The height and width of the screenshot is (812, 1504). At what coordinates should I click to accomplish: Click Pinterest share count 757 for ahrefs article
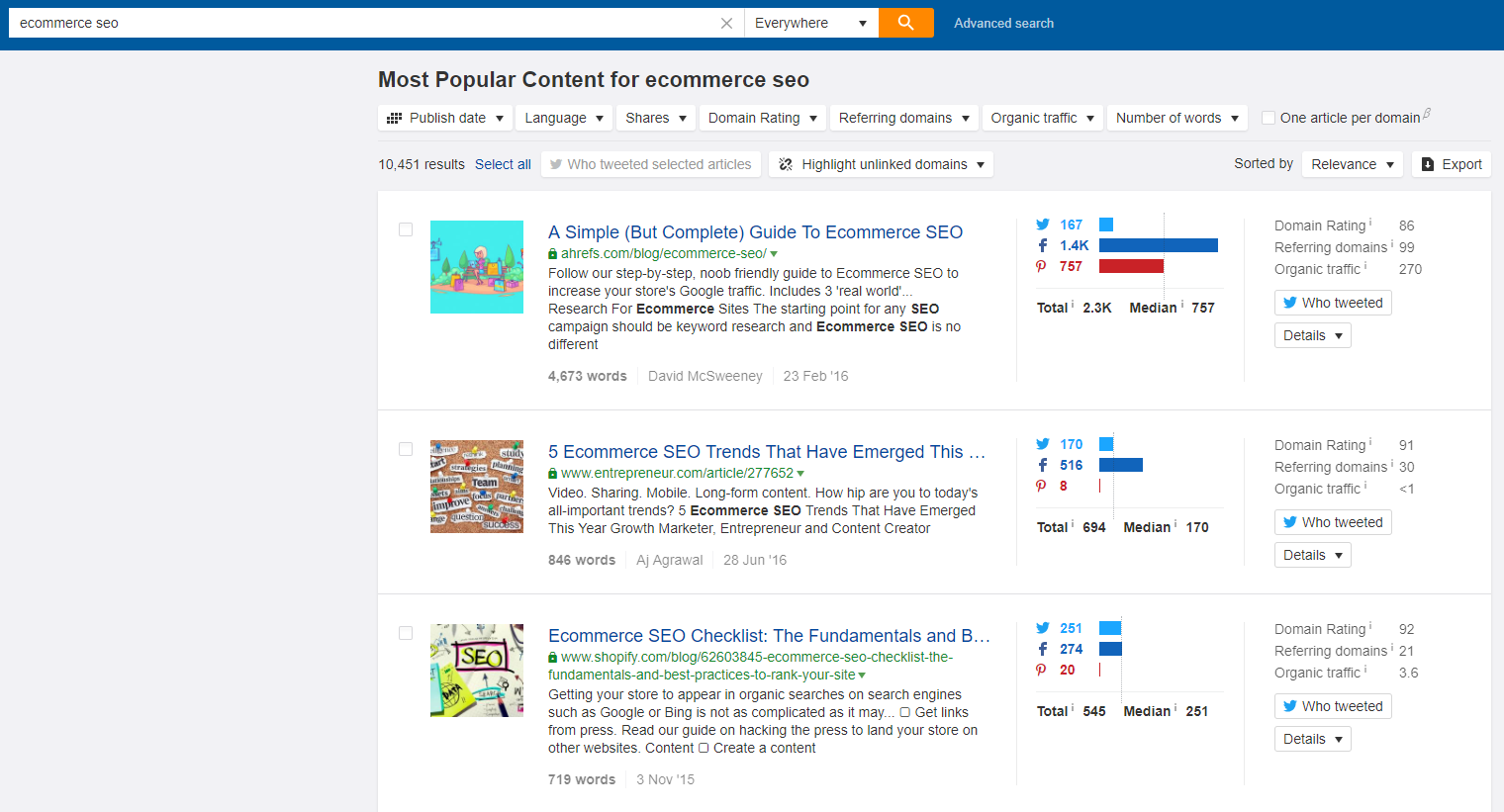[1071, 266]
